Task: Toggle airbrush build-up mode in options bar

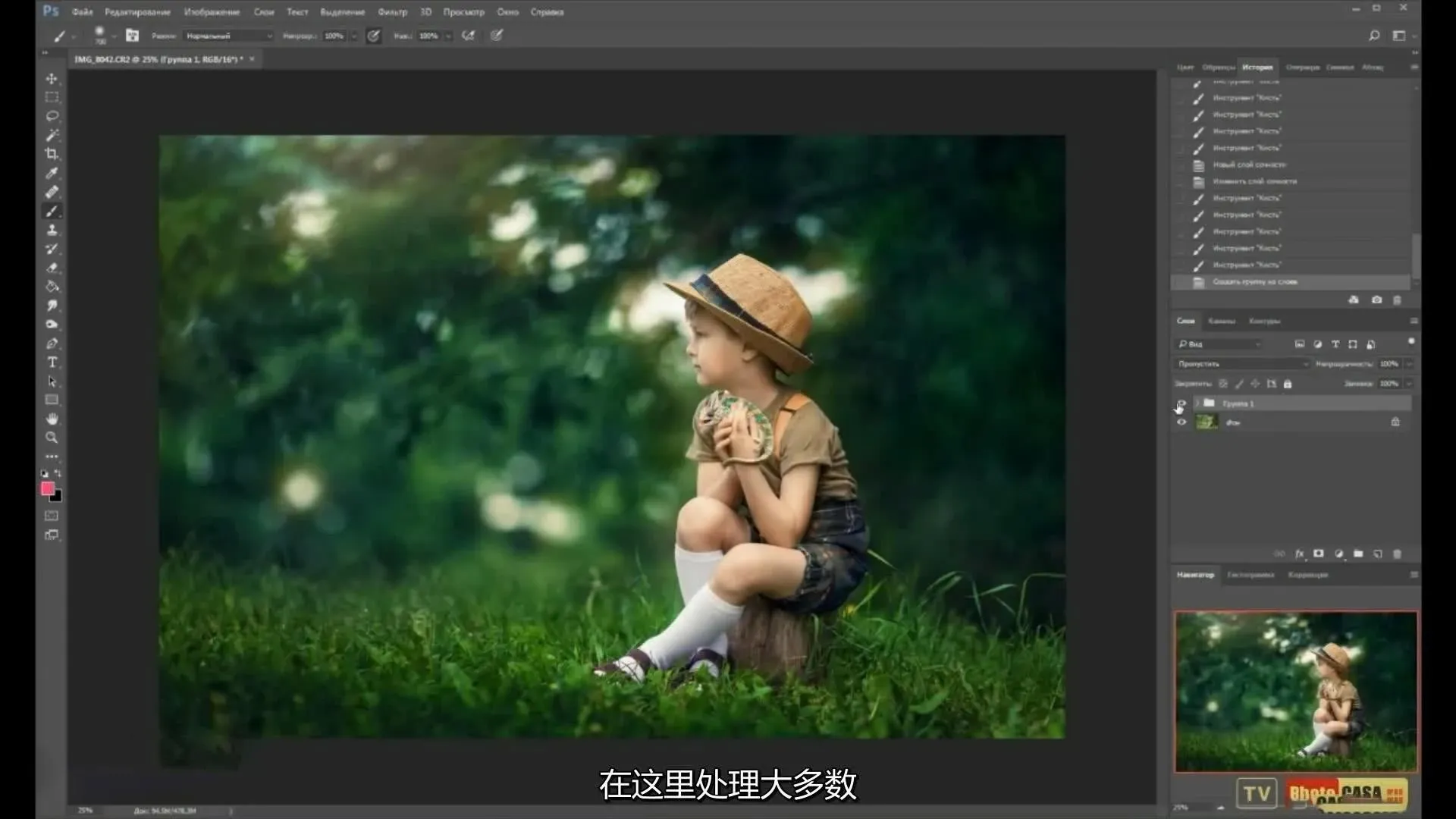Action: (469, 36)
